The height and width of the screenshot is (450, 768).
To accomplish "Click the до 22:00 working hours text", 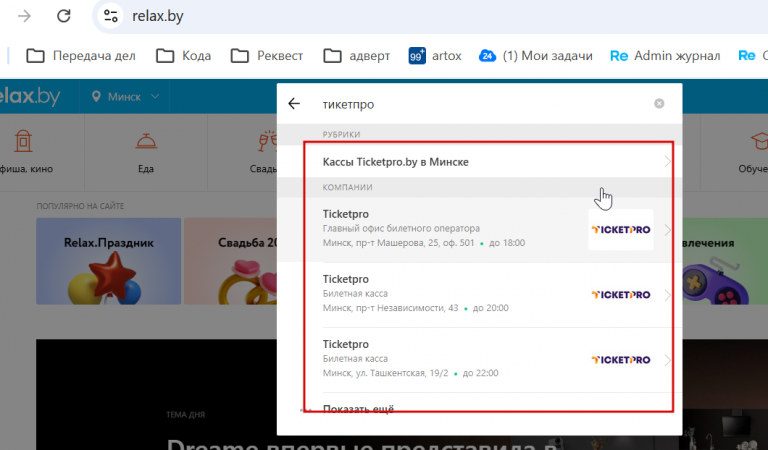I will 480,373.
